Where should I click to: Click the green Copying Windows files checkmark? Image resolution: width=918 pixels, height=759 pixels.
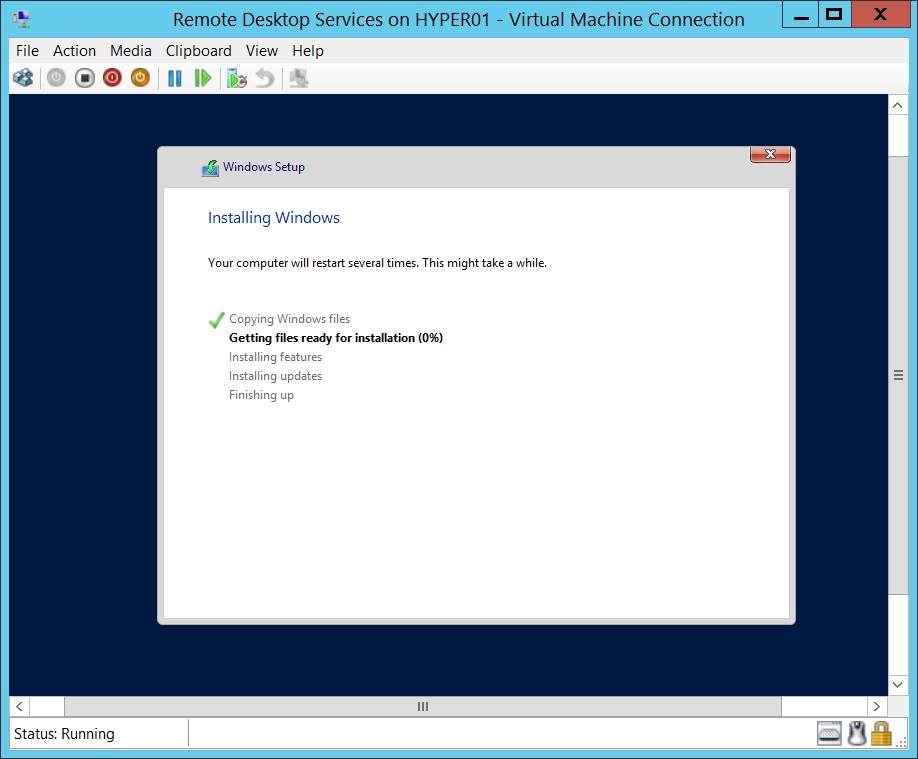click(x=216, y=320)
